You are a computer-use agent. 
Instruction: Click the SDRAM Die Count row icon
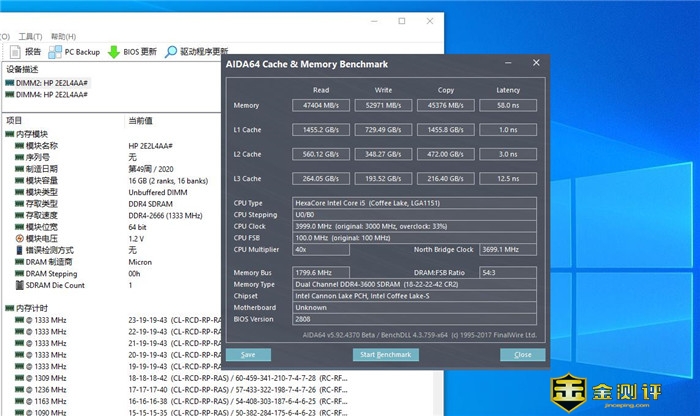click(x=19, y=285)
